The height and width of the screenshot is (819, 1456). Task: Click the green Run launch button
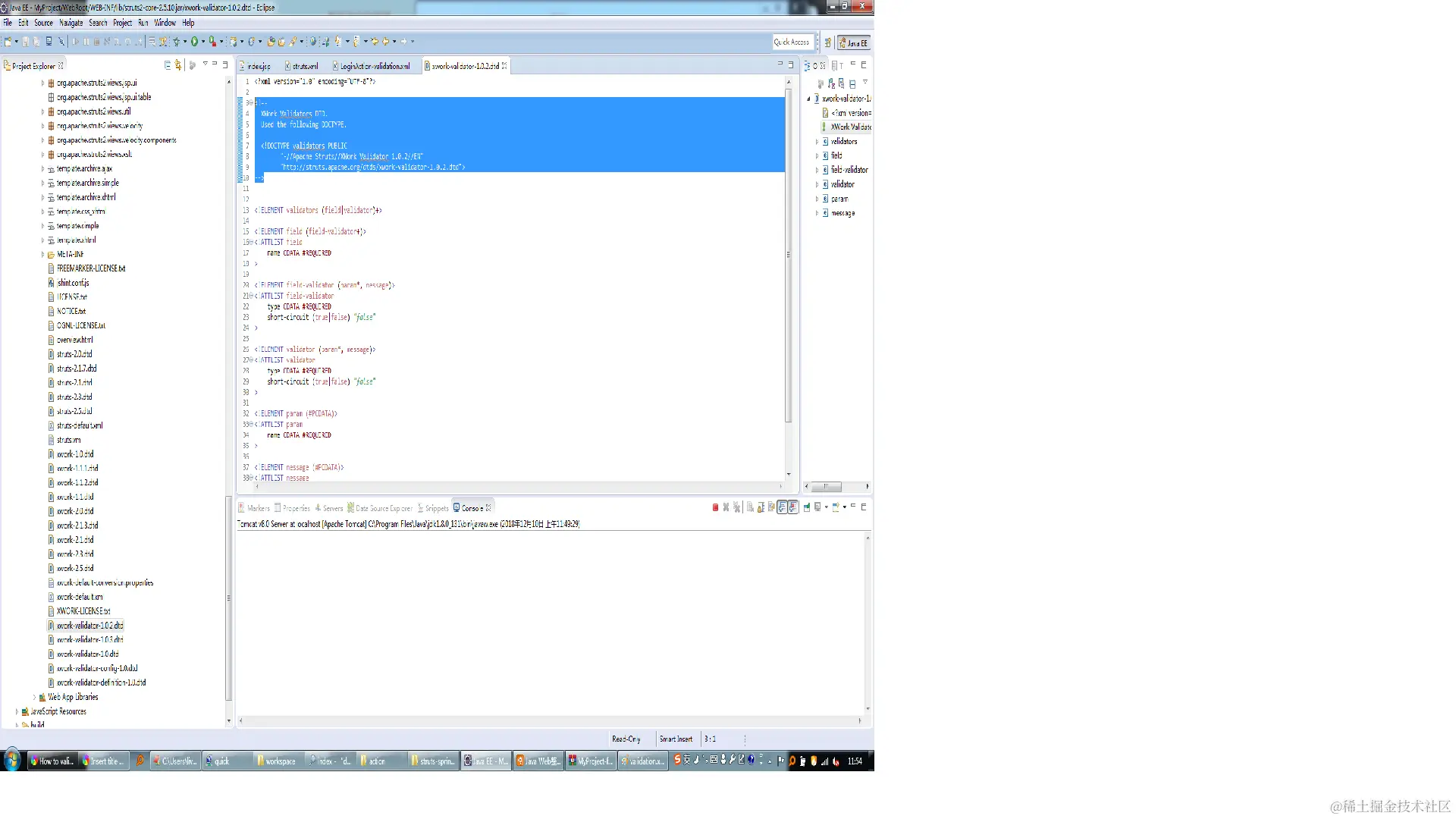[194, 42]
